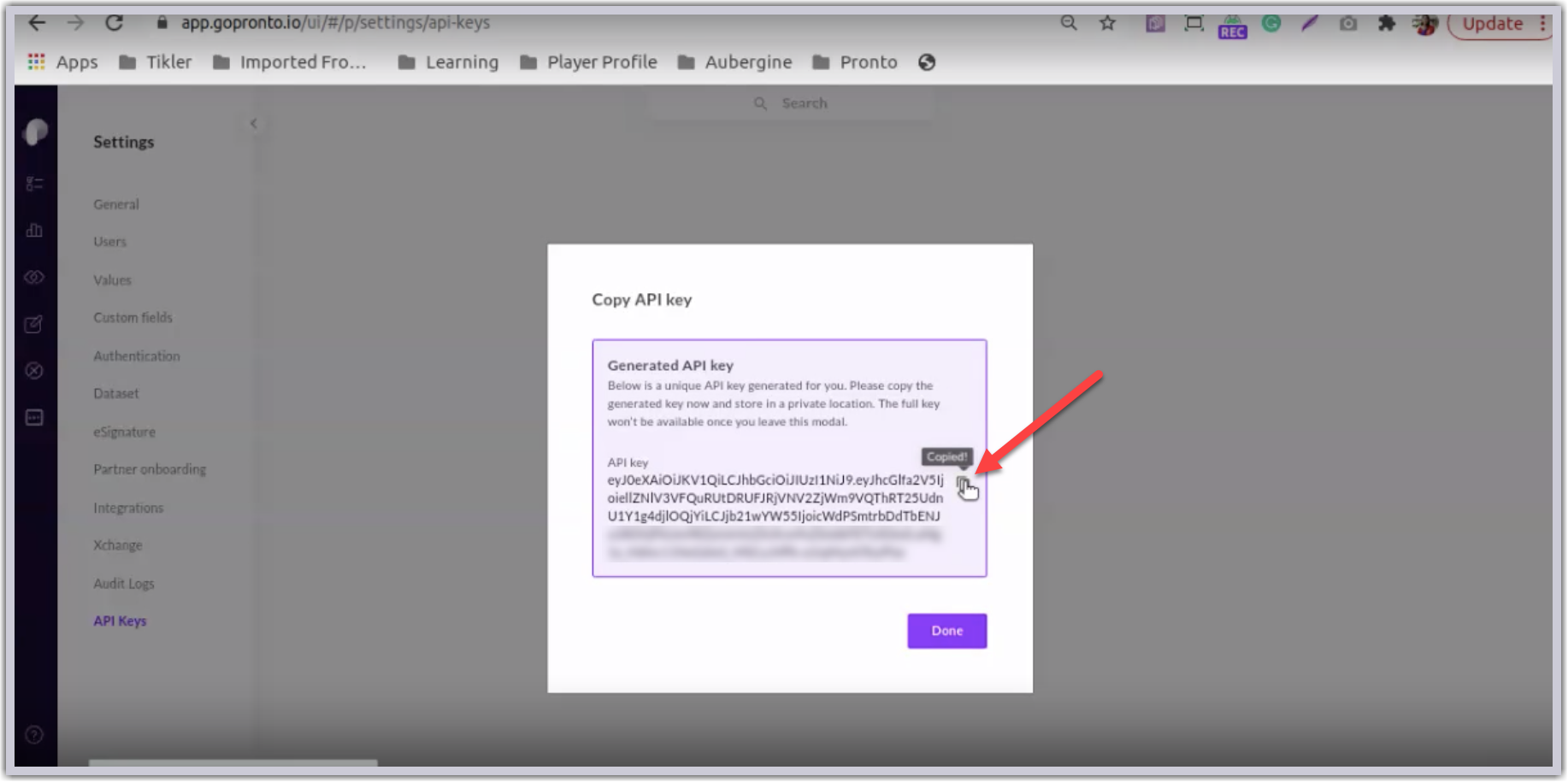Open the Learning bookmark folder
Viewport: 1568px width, 782px height.
448,62
